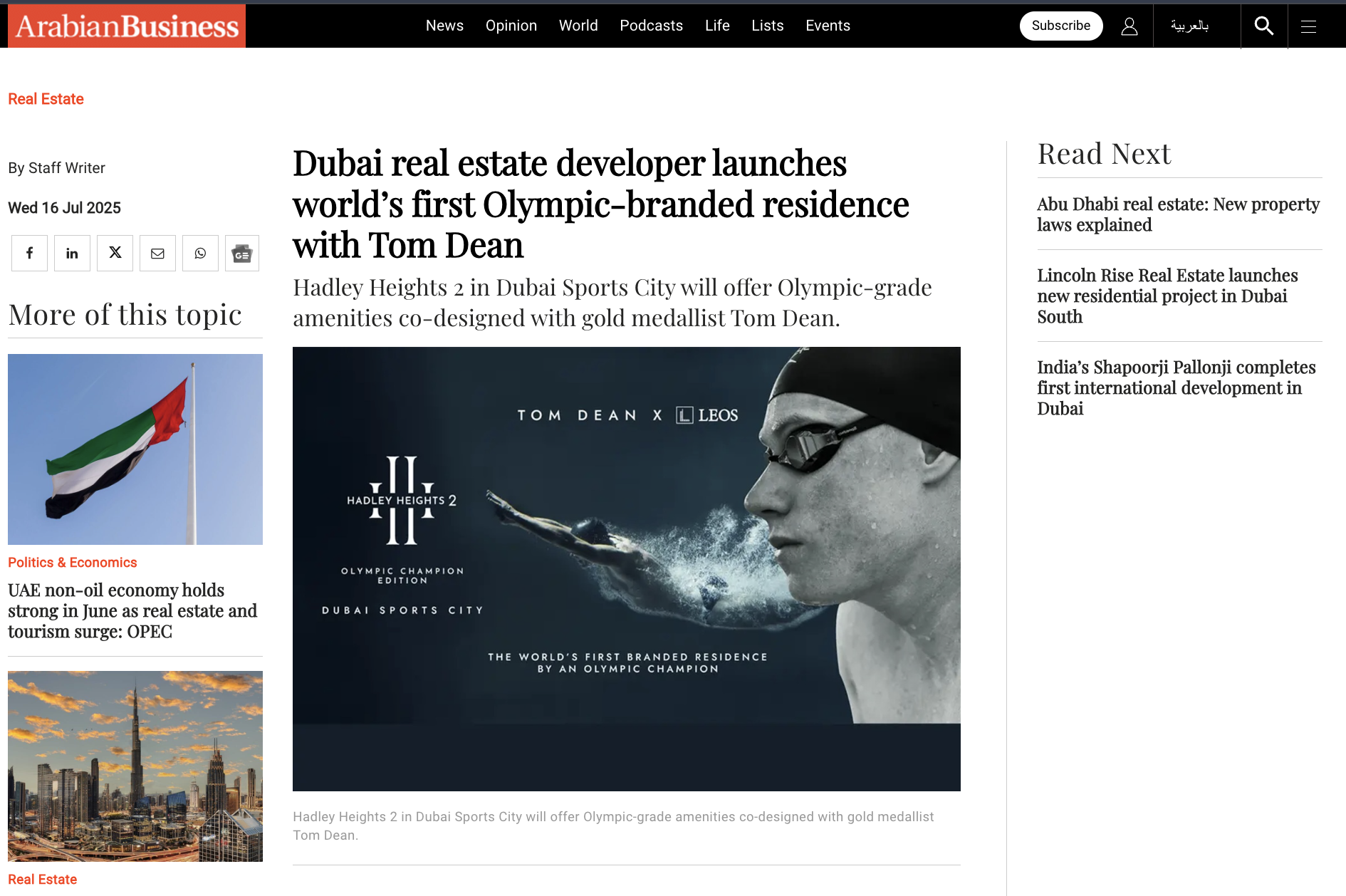Click the date 'Wed 16 Jul 2025'
1346x896 pixels.
pyautogui.click(x=64, y=208)
